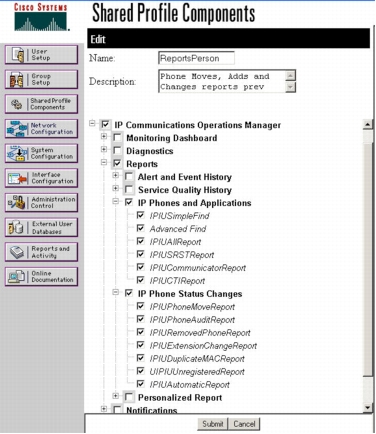Select the Alert and Event History item
The width and height of the screenshot is (376, 434).
[185, 177]
